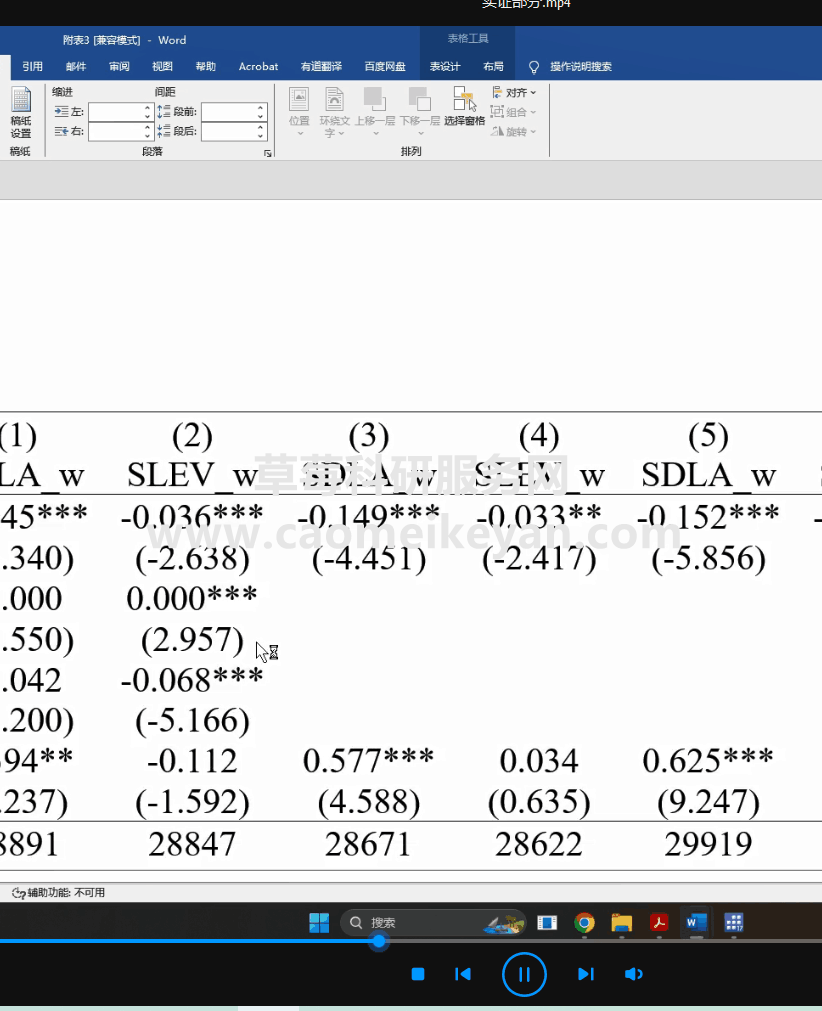Screen dimensions: 822x1011
Task: Click the volume speaker icon
Action: coord(634,974)
